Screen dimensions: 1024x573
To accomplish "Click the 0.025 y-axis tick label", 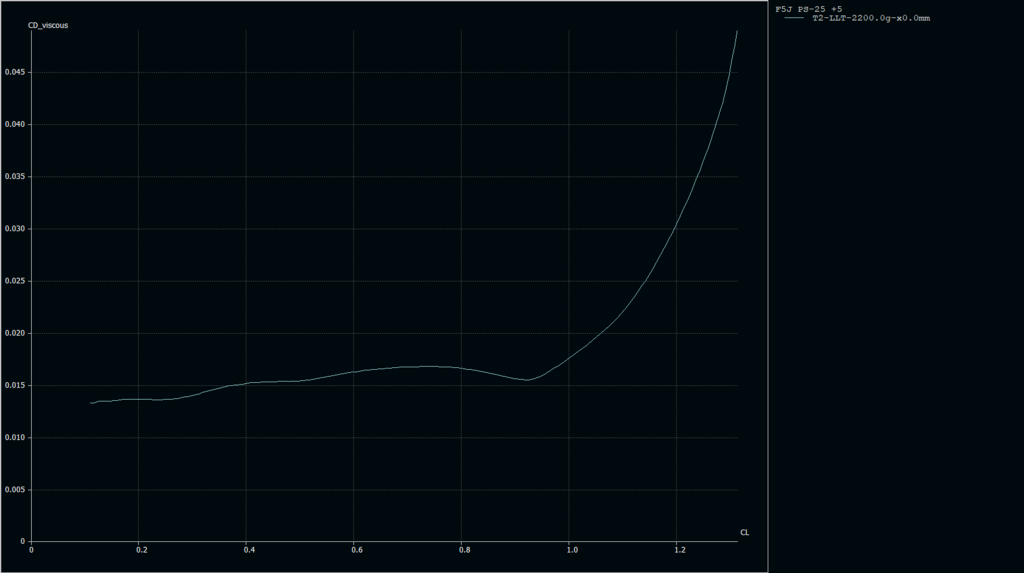I will pos(16,281).
